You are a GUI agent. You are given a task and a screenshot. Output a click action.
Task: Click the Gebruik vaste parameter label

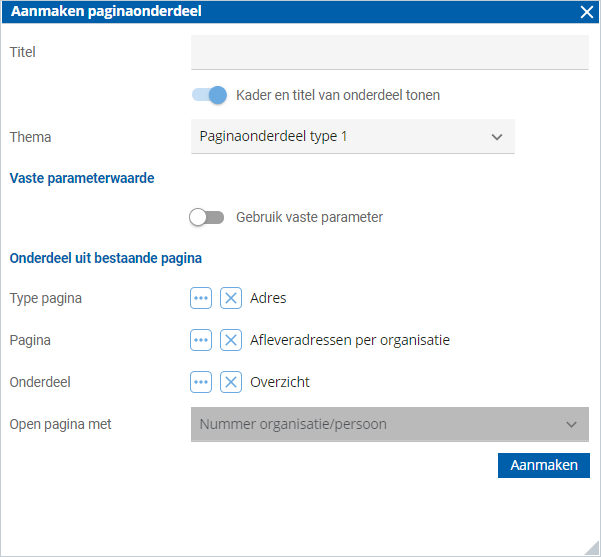309,217
